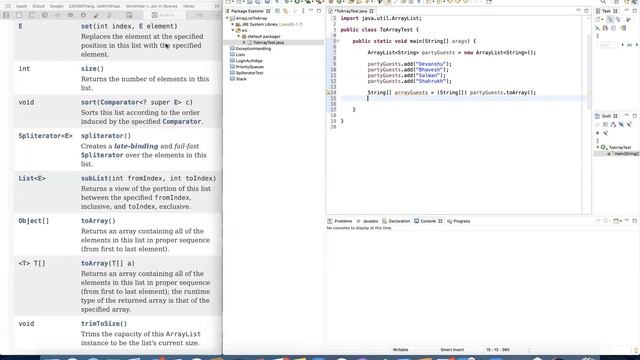Expand the ToArrayTest.java file node
Screen dimensions: 640x360
coord(244,42)
